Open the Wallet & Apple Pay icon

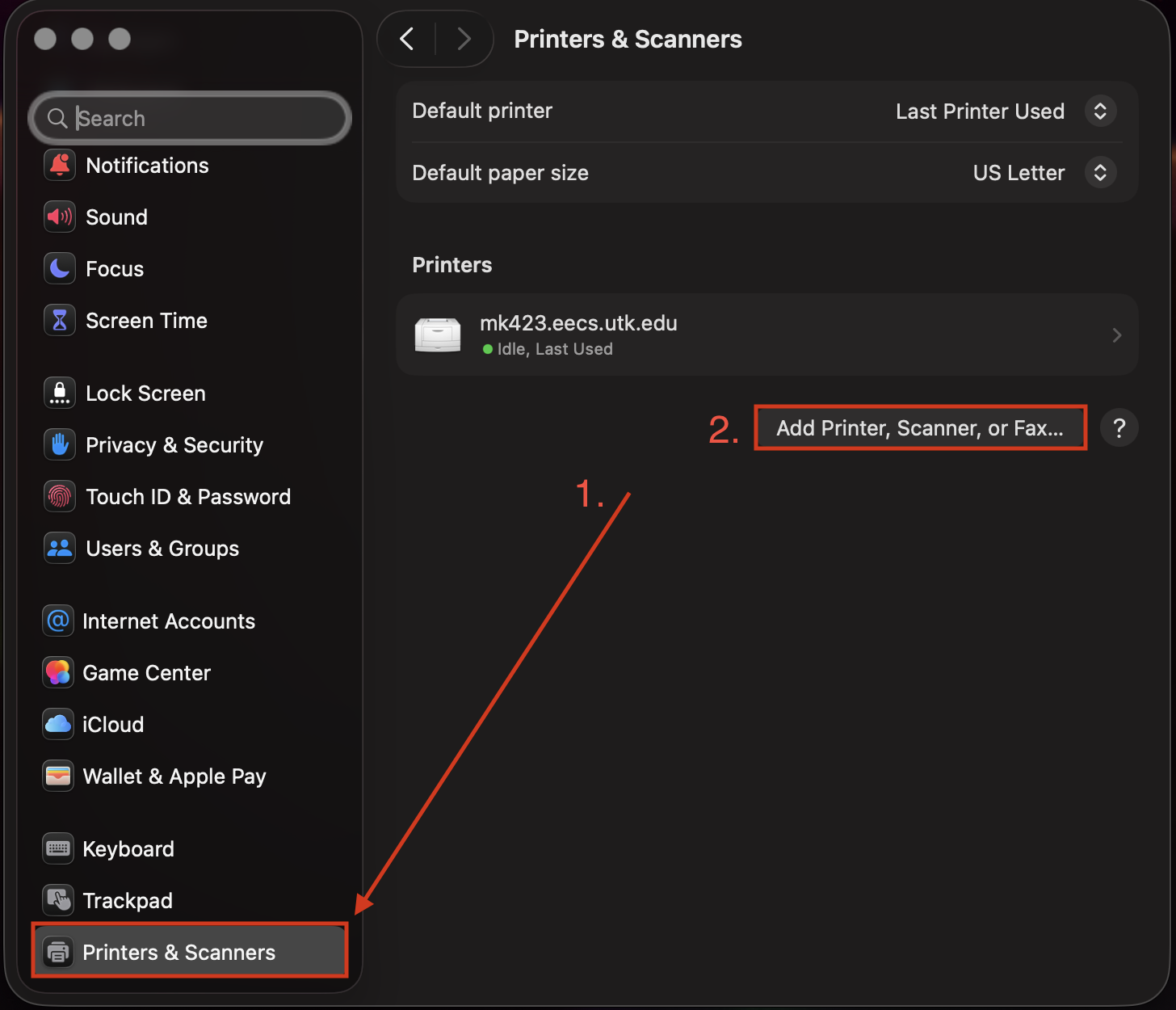(58, 776)
